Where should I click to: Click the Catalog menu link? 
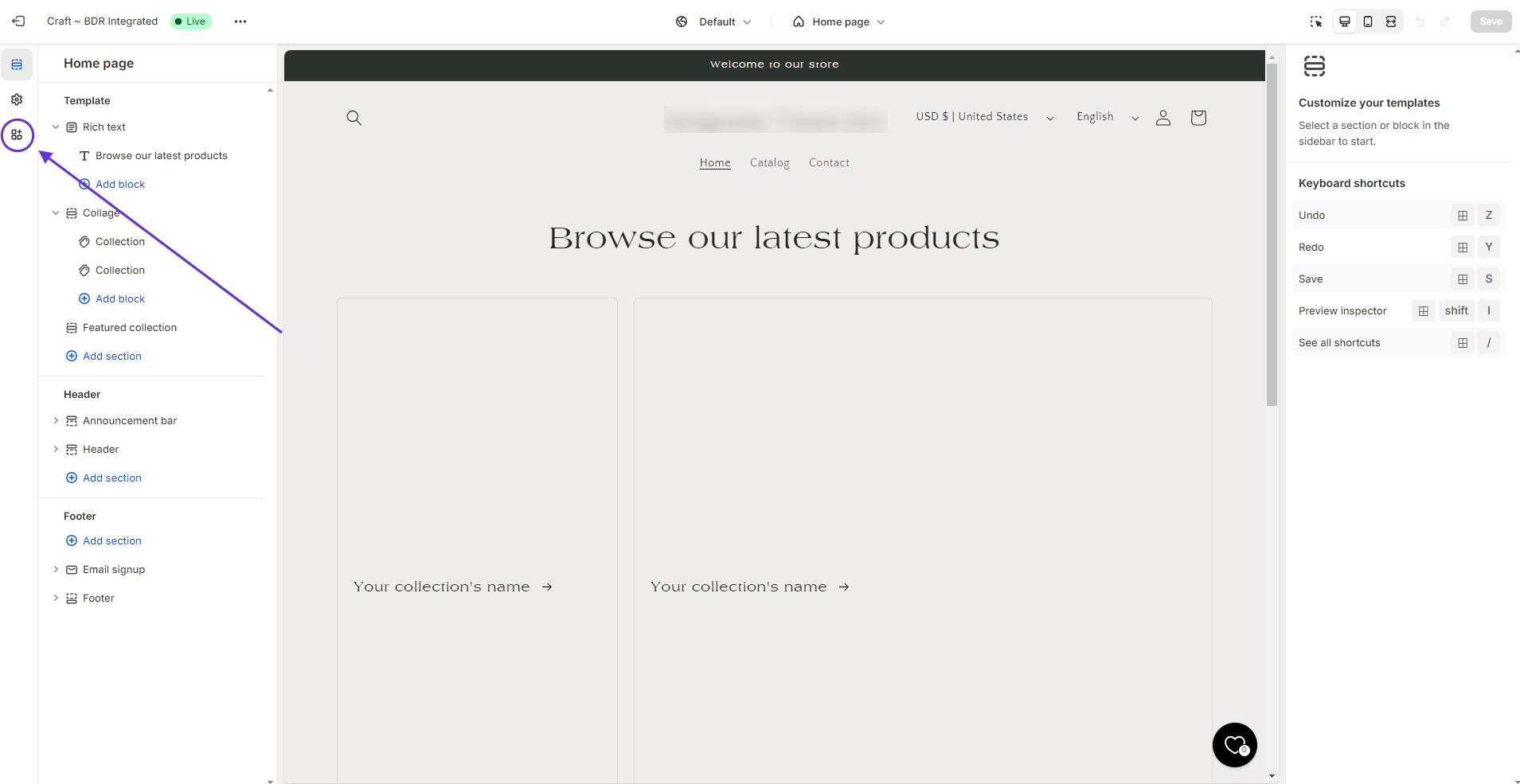point(769,163)
